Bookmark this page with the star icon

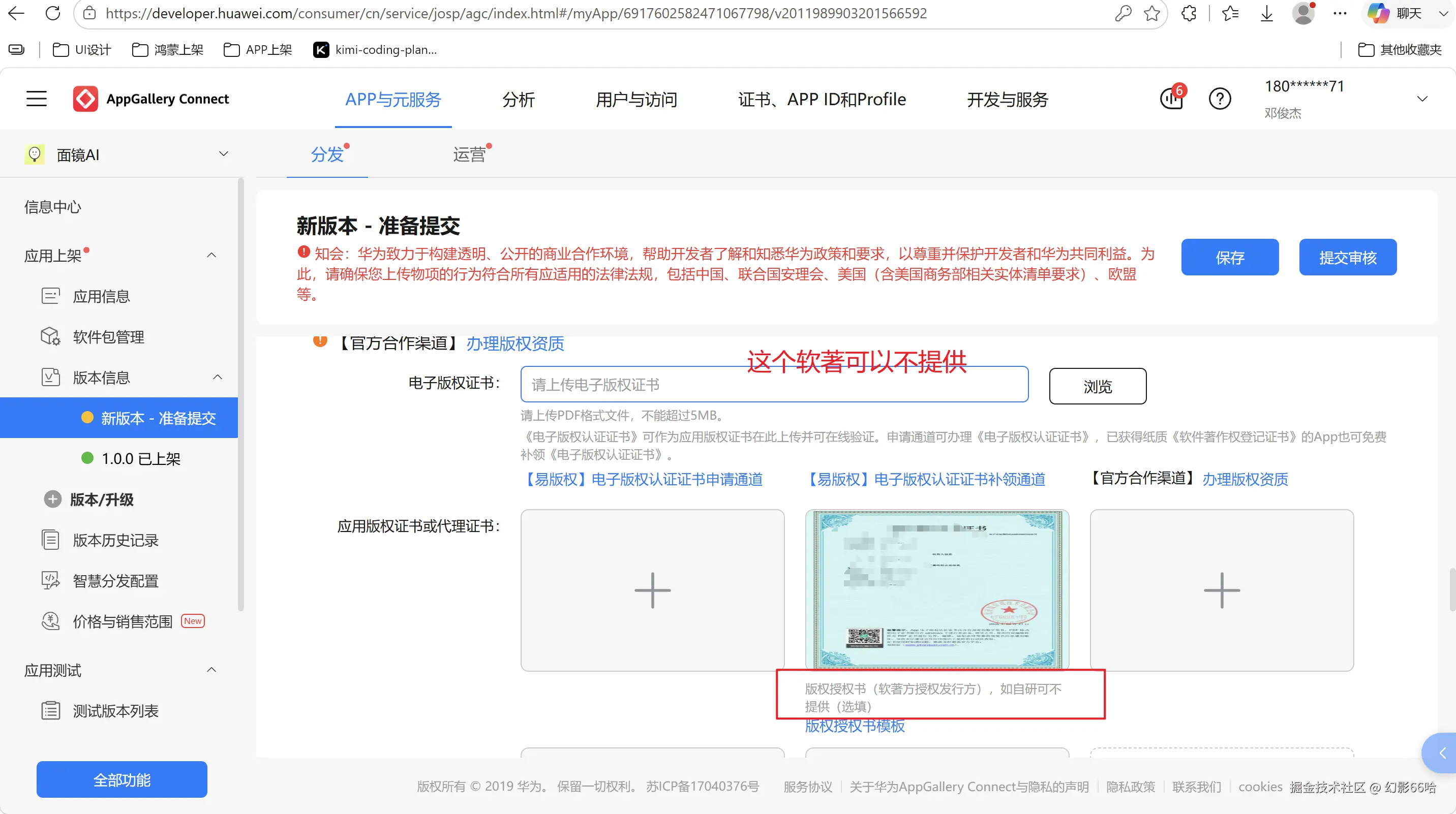point(1151,13)
